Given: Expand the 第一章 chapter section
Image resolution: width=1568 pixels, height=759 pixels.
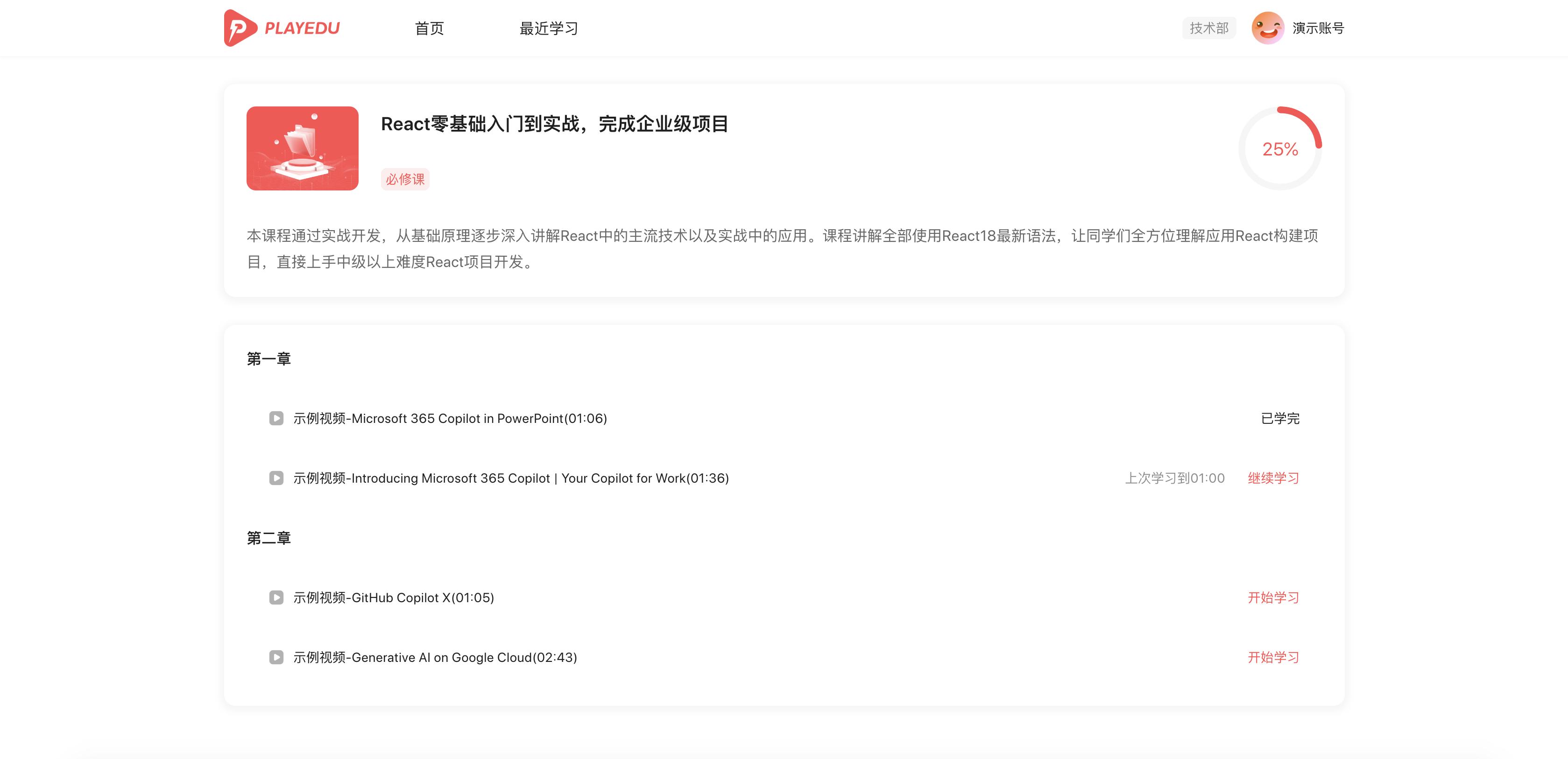Looking at the screenshot, I should (269, 358).
